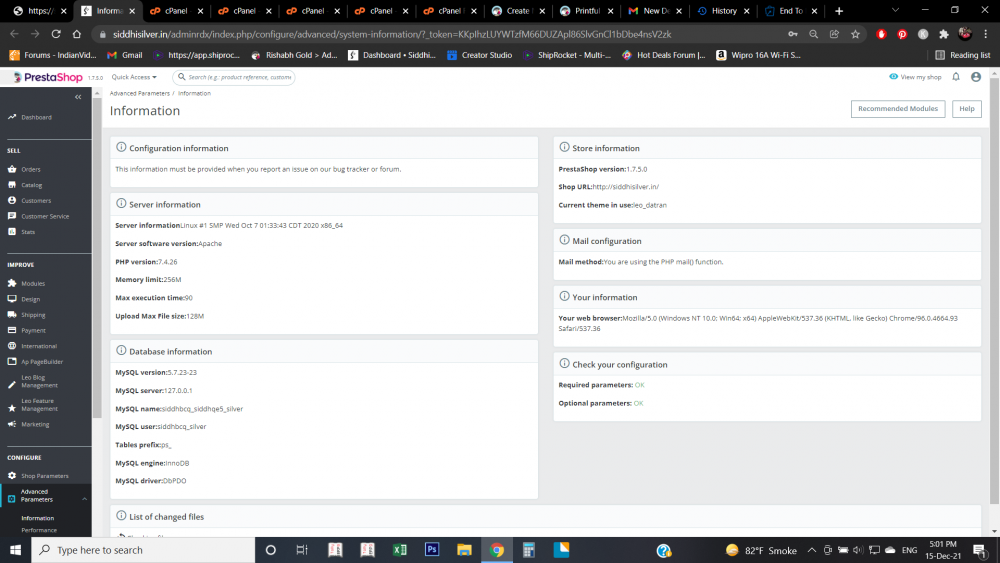The height and width of the screenshot is (563, 1000).
Task: Switch to the History browser tab
Action: click(x=724, y=11)
